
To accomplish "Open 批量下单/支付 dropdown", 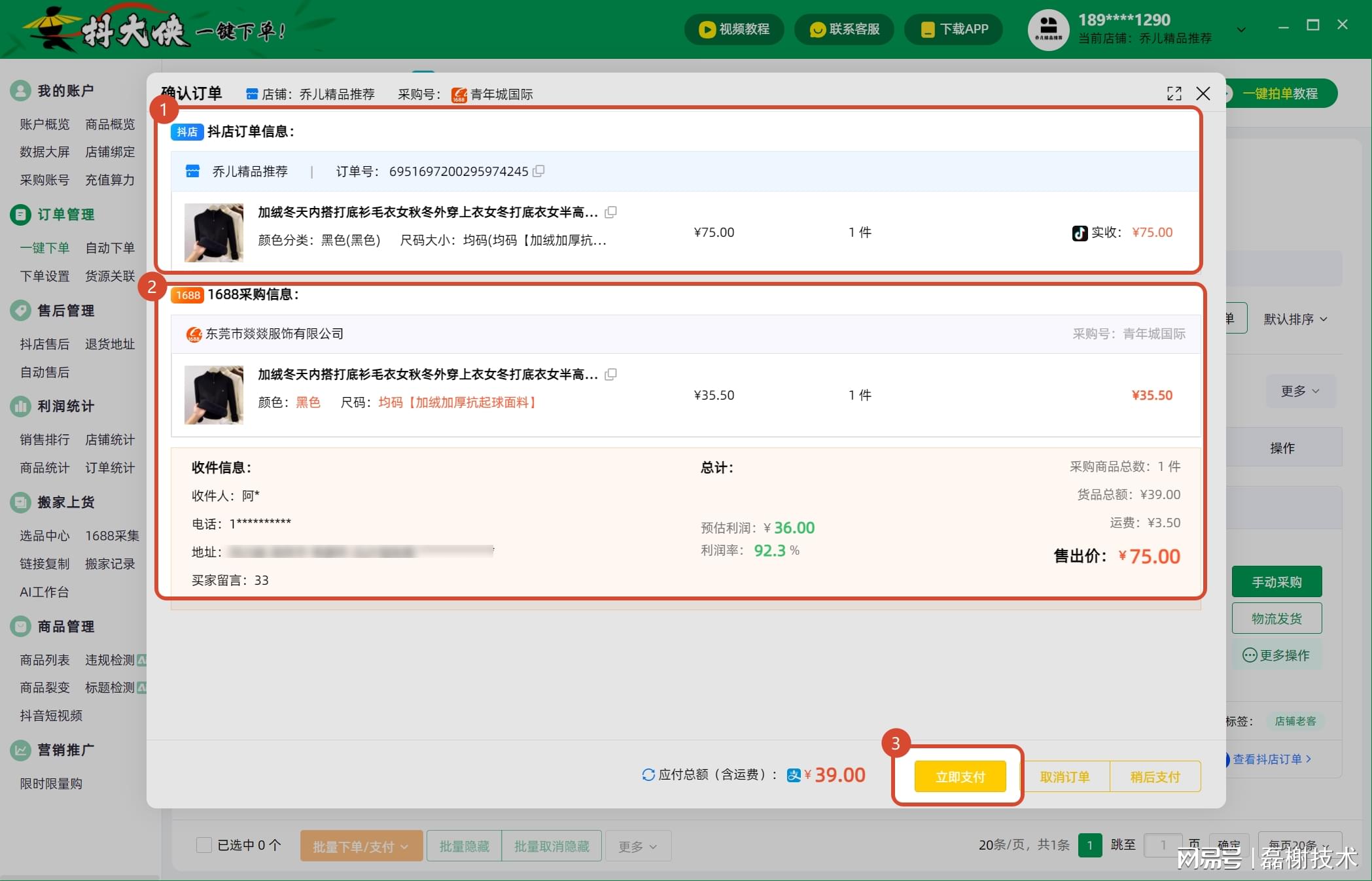I will [x=361, y=846].
